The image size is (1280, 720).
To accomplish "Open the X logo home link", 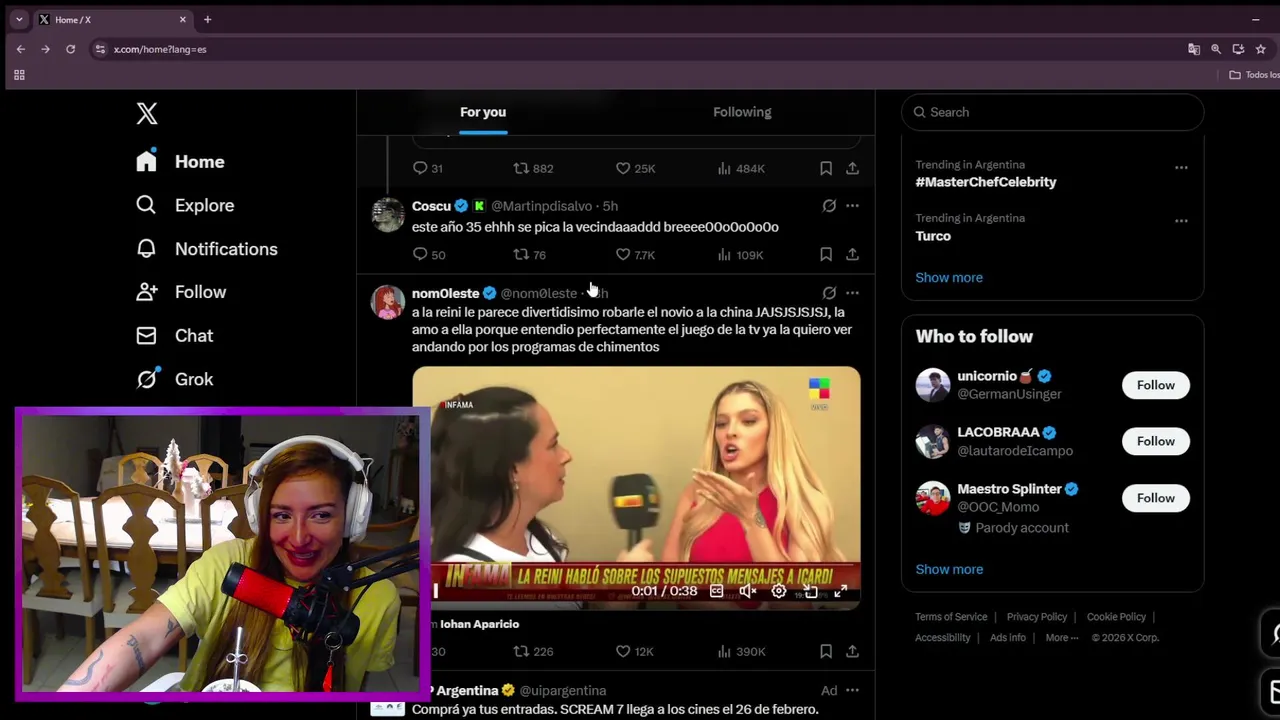I will click(147, 113).
